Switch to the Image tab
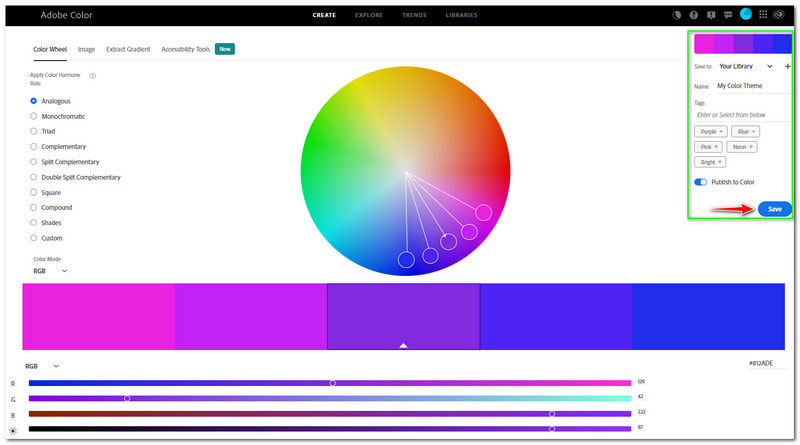This screenshot has width=800, height=445. (86, 50)
